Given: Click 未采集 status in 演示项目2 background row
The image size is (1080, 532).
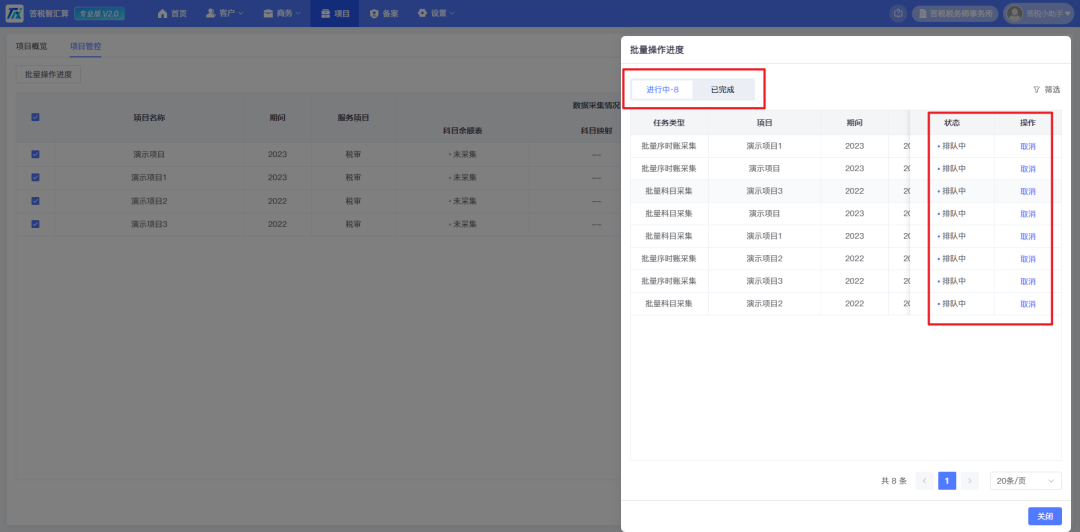Looking at the screenshot, I should click(x=462, y=201).
